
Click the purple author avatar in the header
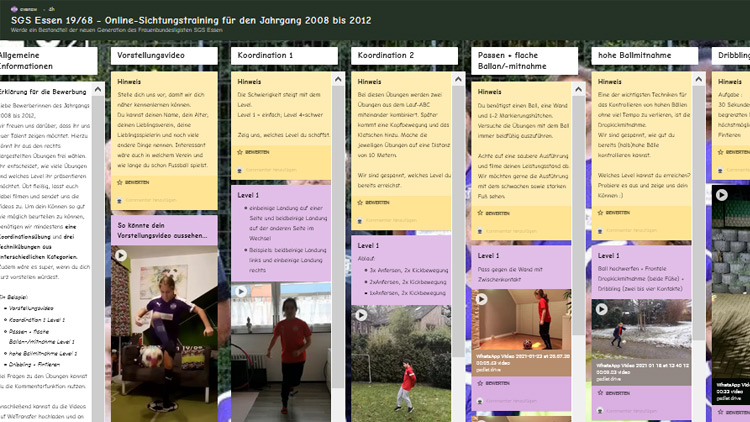[14, 9]
